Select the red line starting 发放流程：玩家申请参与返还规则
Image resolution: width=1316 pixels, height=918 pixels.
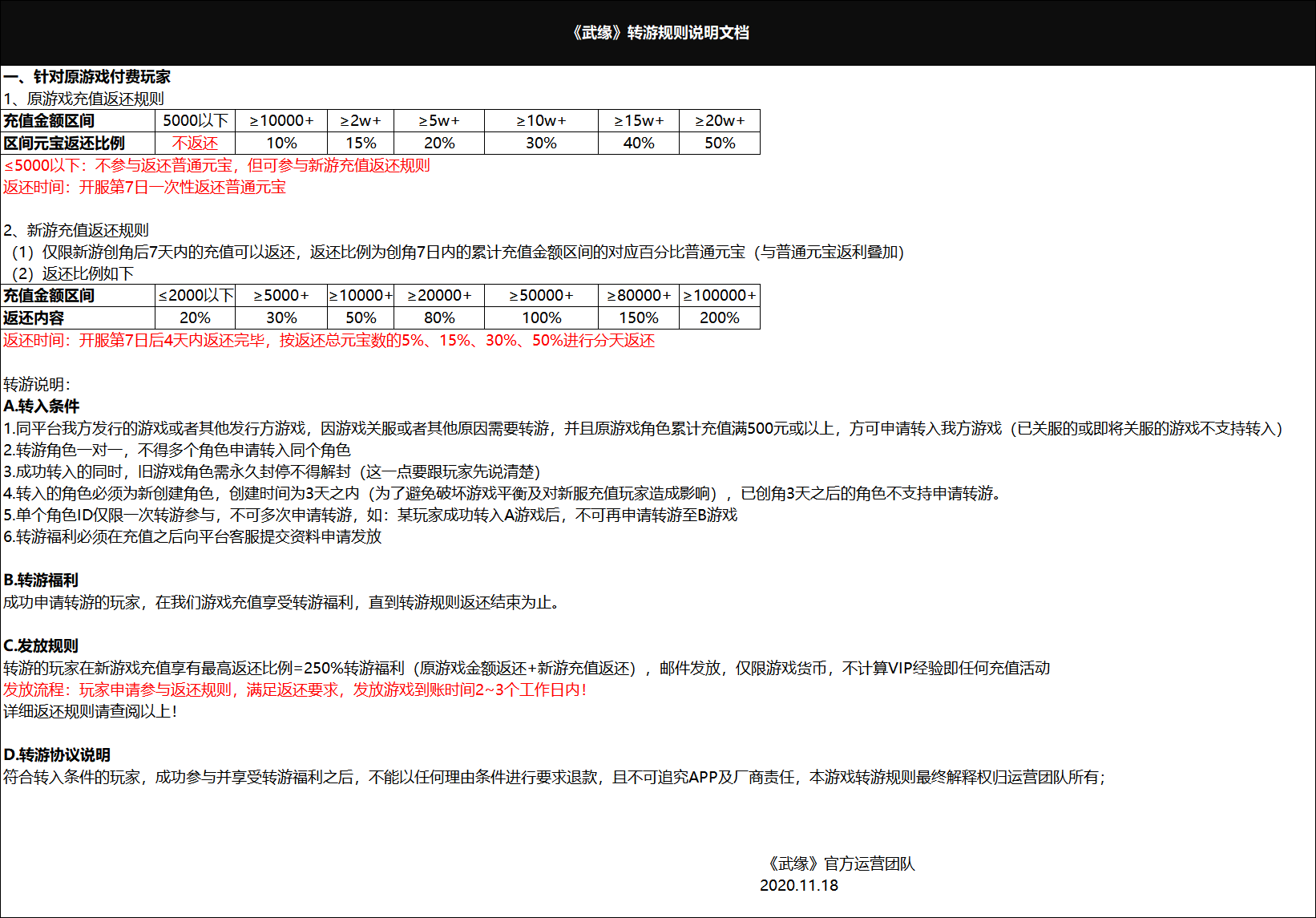(x=295, y=690)
